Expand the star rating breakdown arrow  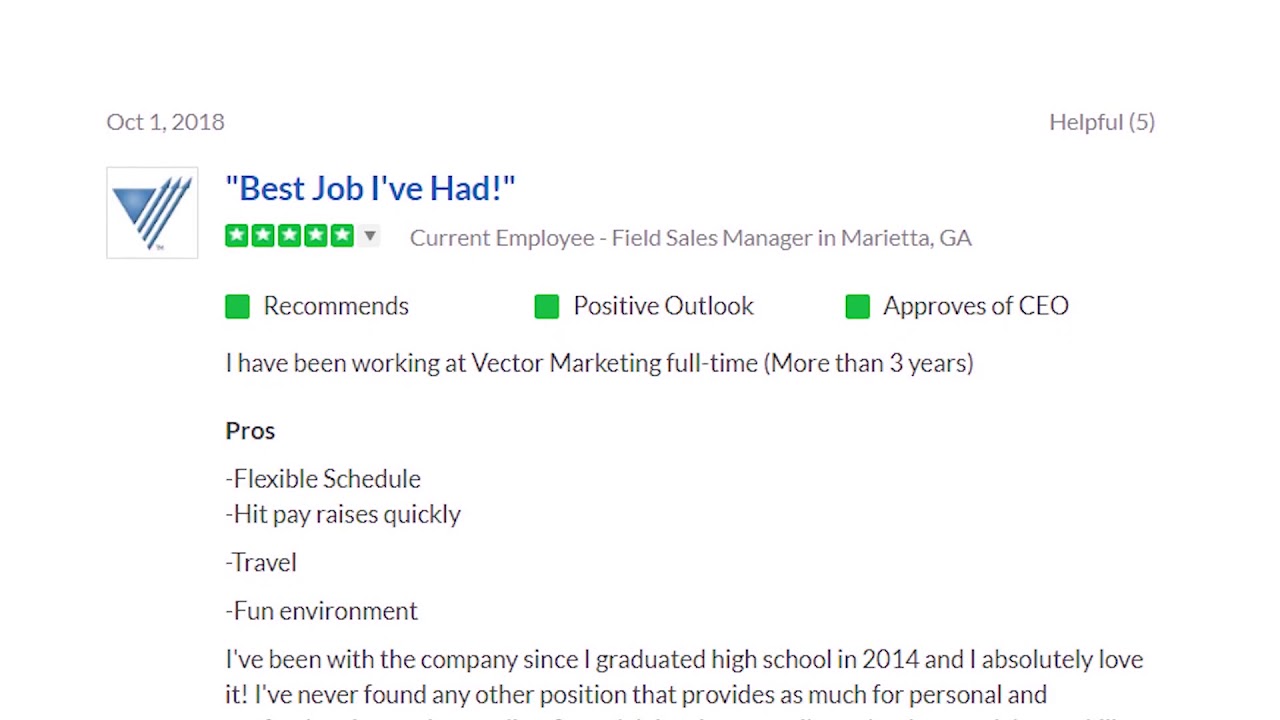pyautogui.click(x=370, y=236)
